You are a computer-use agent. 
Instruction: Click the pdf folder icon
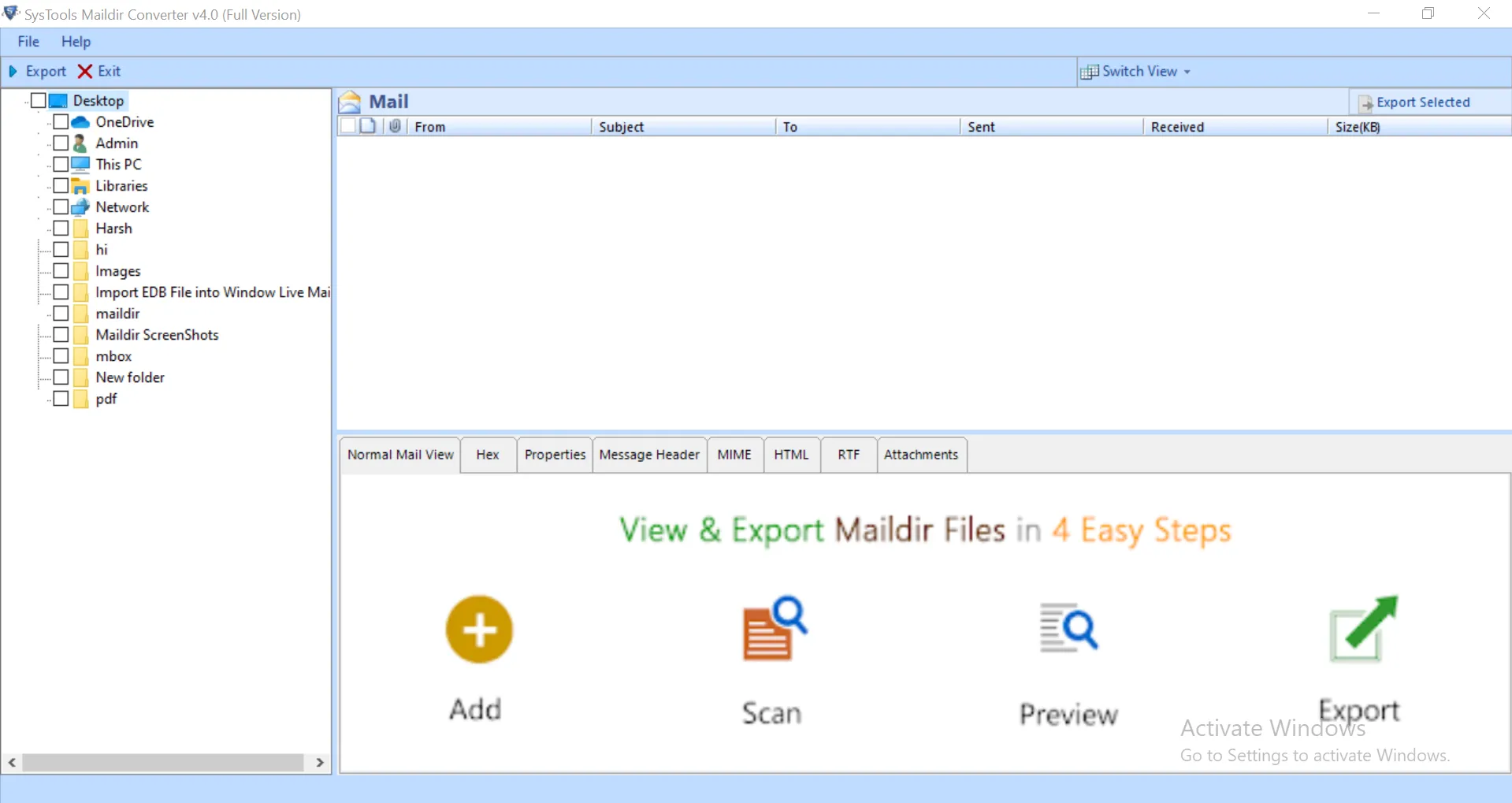[x=80, y=399]
